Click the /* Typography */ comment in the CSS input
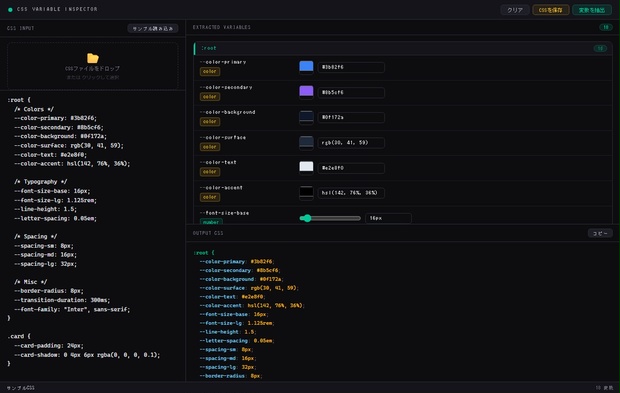Image resolution: width=620 pixels, height=393 pixels. click(41, 182)
